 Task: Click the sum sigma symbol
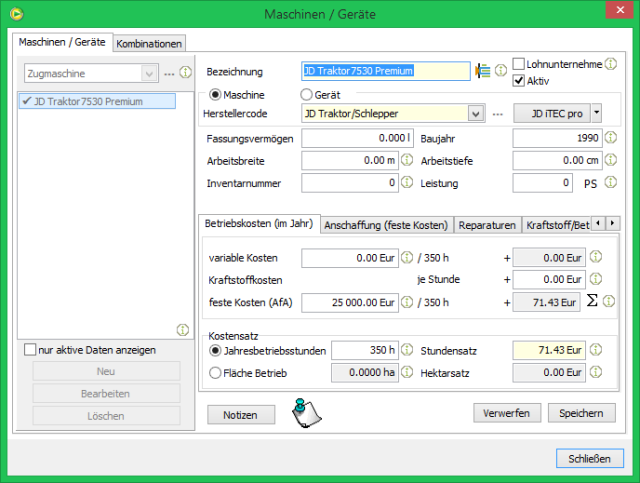[x=591, y=301]
